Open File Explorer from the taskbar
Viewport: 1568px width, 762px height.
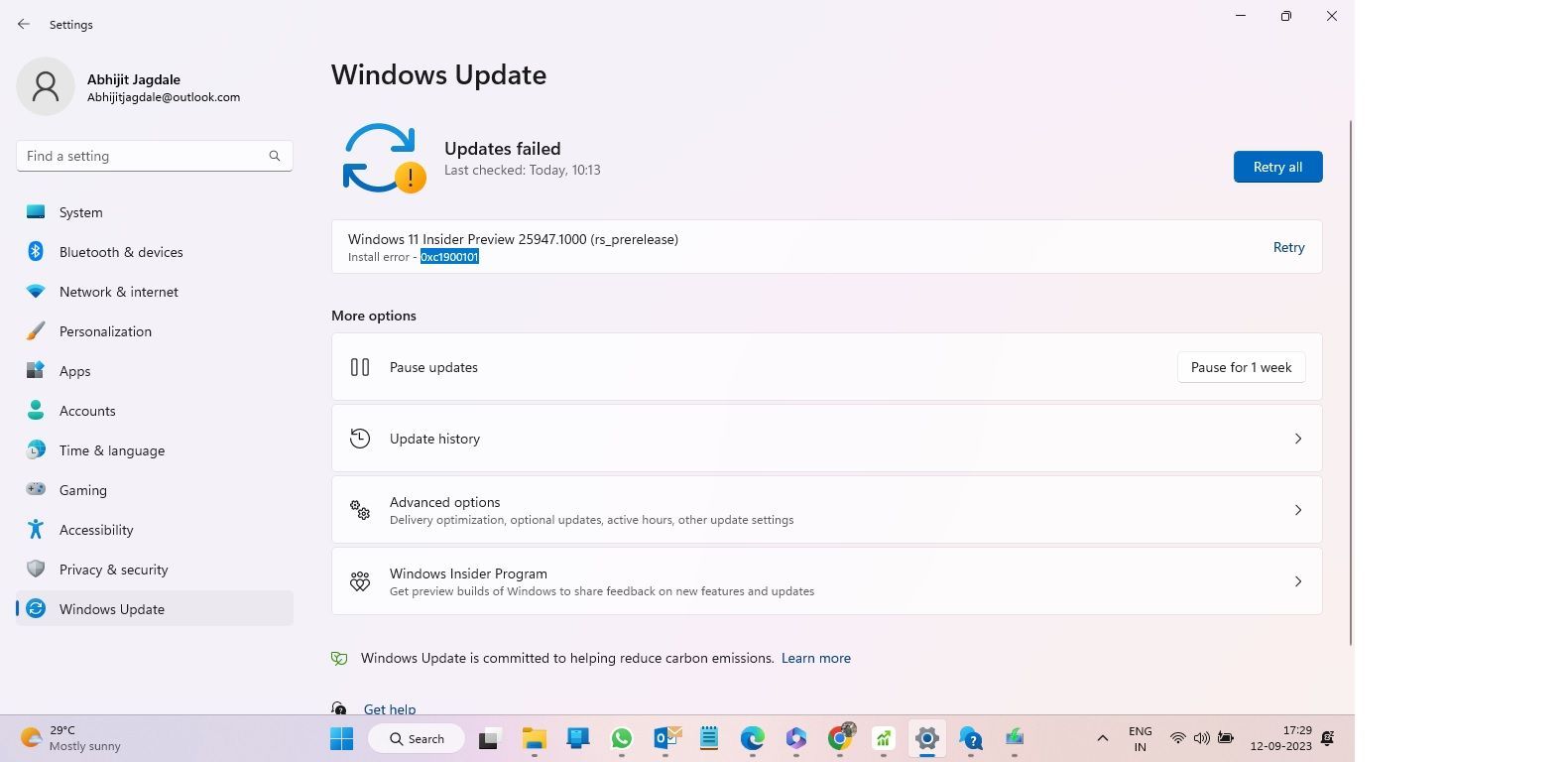click(535, 738)
